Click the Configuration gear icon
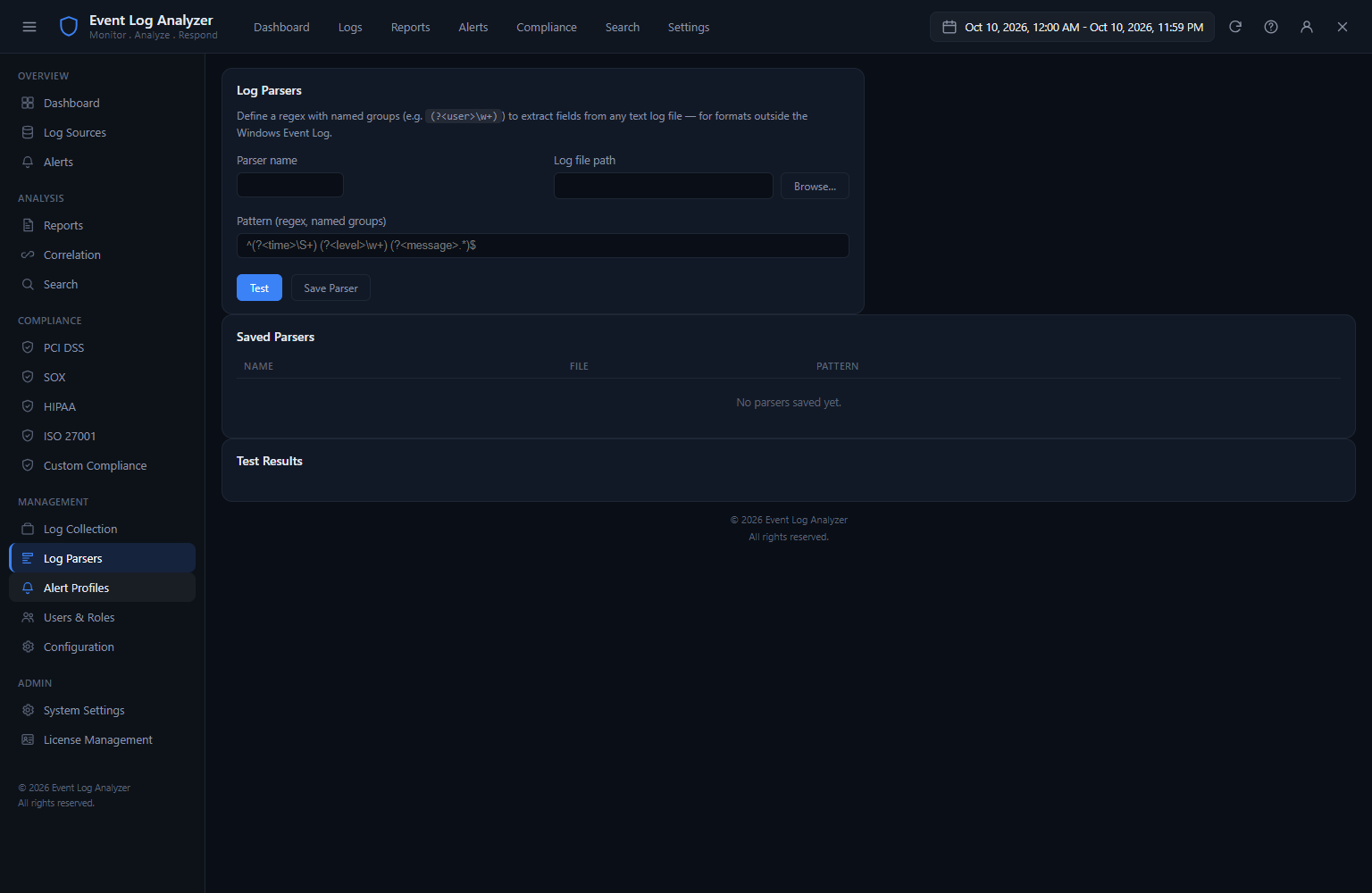Image resolution: width=1372 pixels, height=893 pixels. tap(28, 647)
